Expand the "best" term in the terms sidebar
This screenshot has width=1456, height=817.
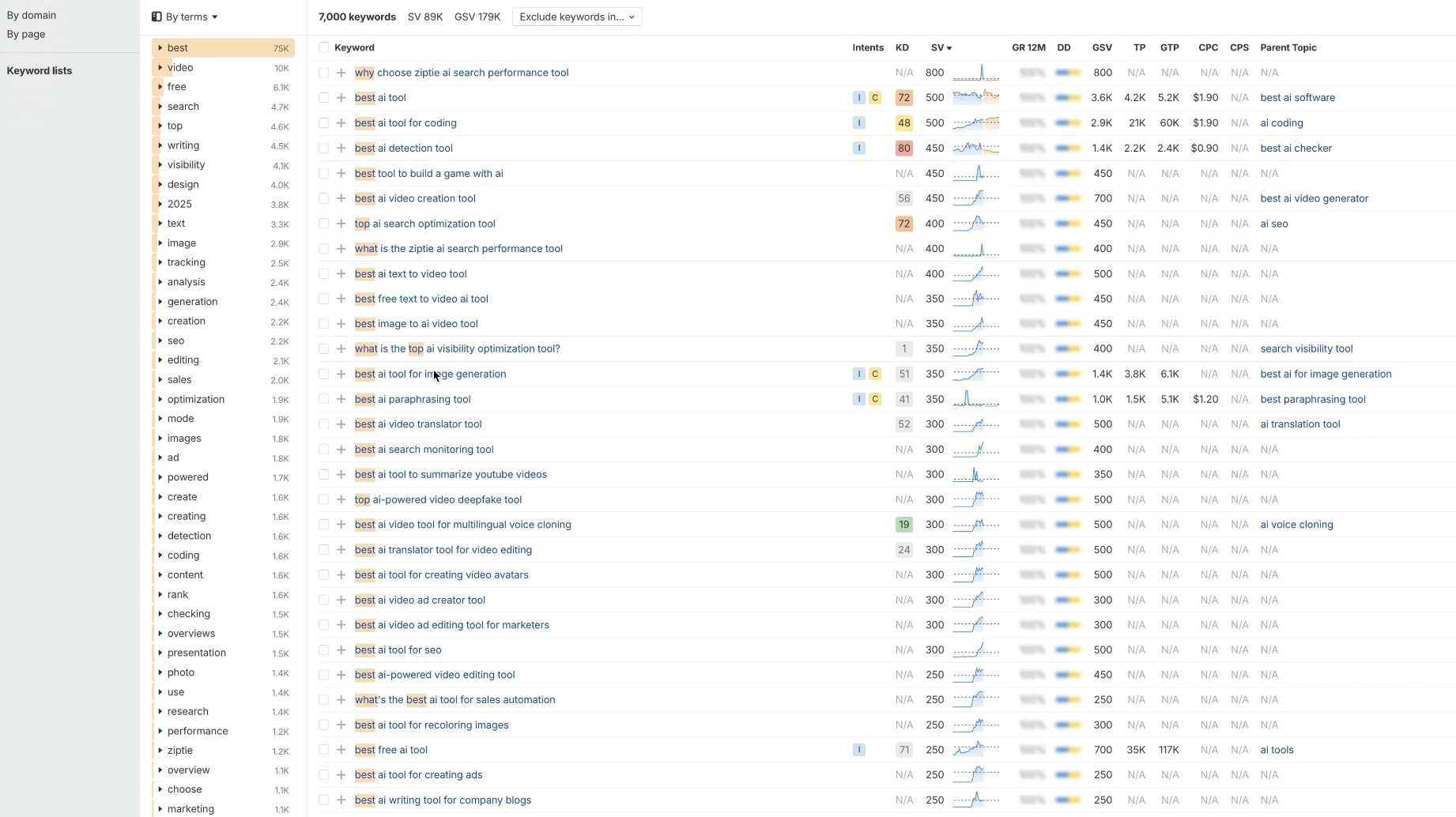[160, 48]
